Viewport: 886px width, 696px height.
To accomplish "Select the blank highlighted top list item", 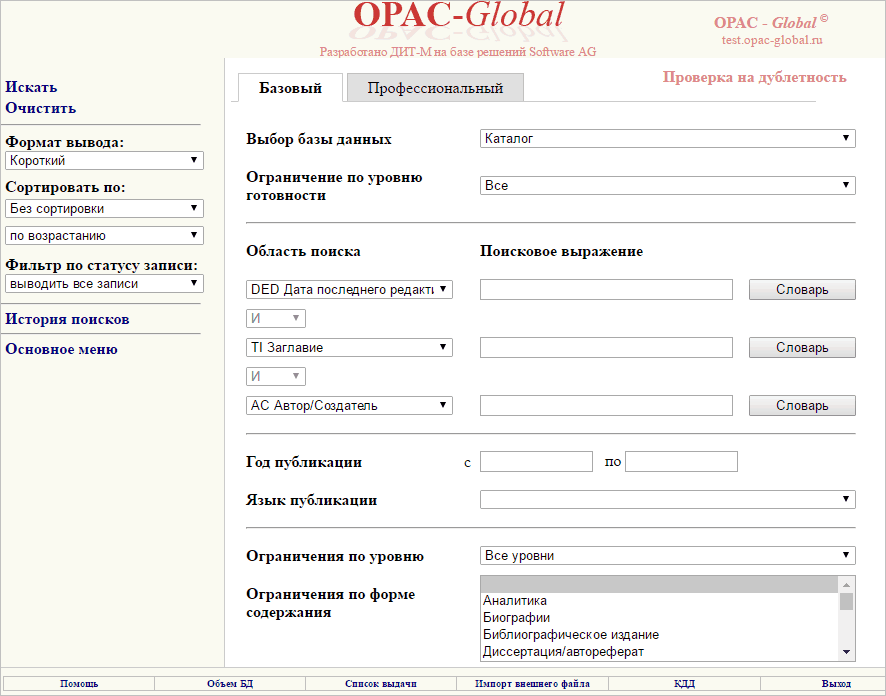I will click(659, 585).
